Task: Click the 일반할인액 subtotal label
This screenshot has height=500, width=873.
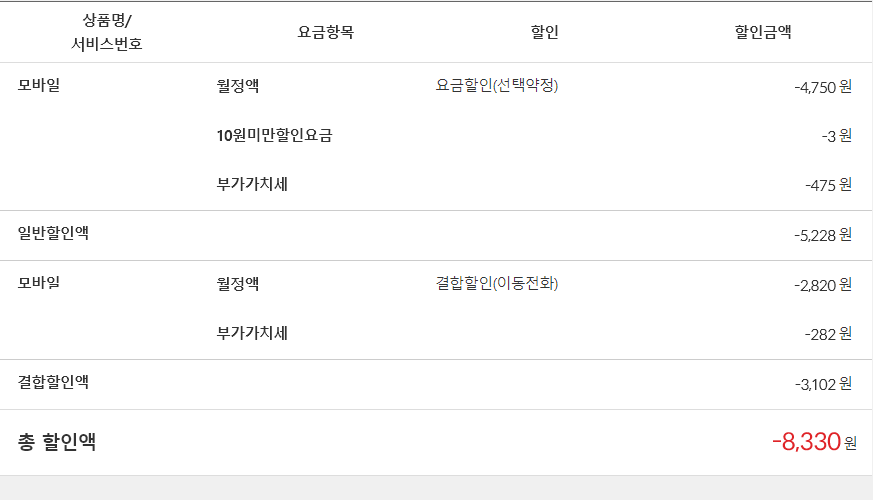Action: click(x=53, y=234)
